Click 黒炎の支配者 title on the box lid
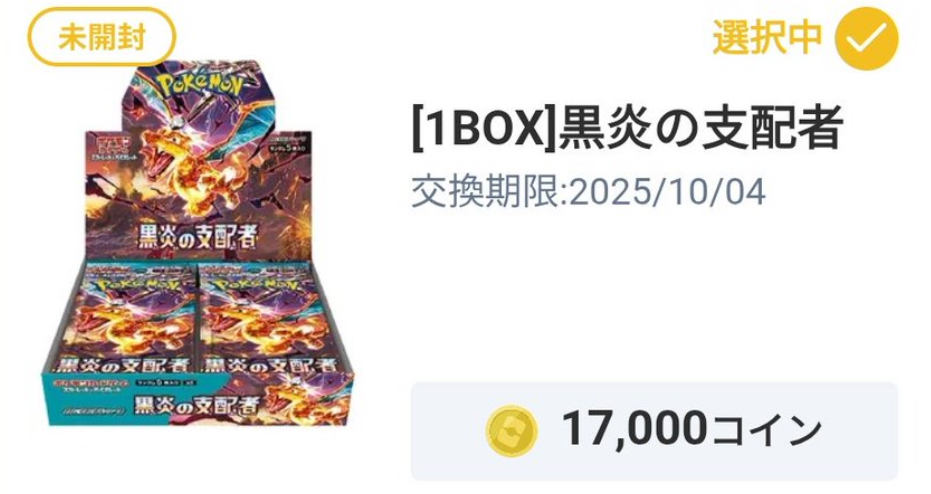Viewport: 931px width, 494px height. tap(198, 236)
